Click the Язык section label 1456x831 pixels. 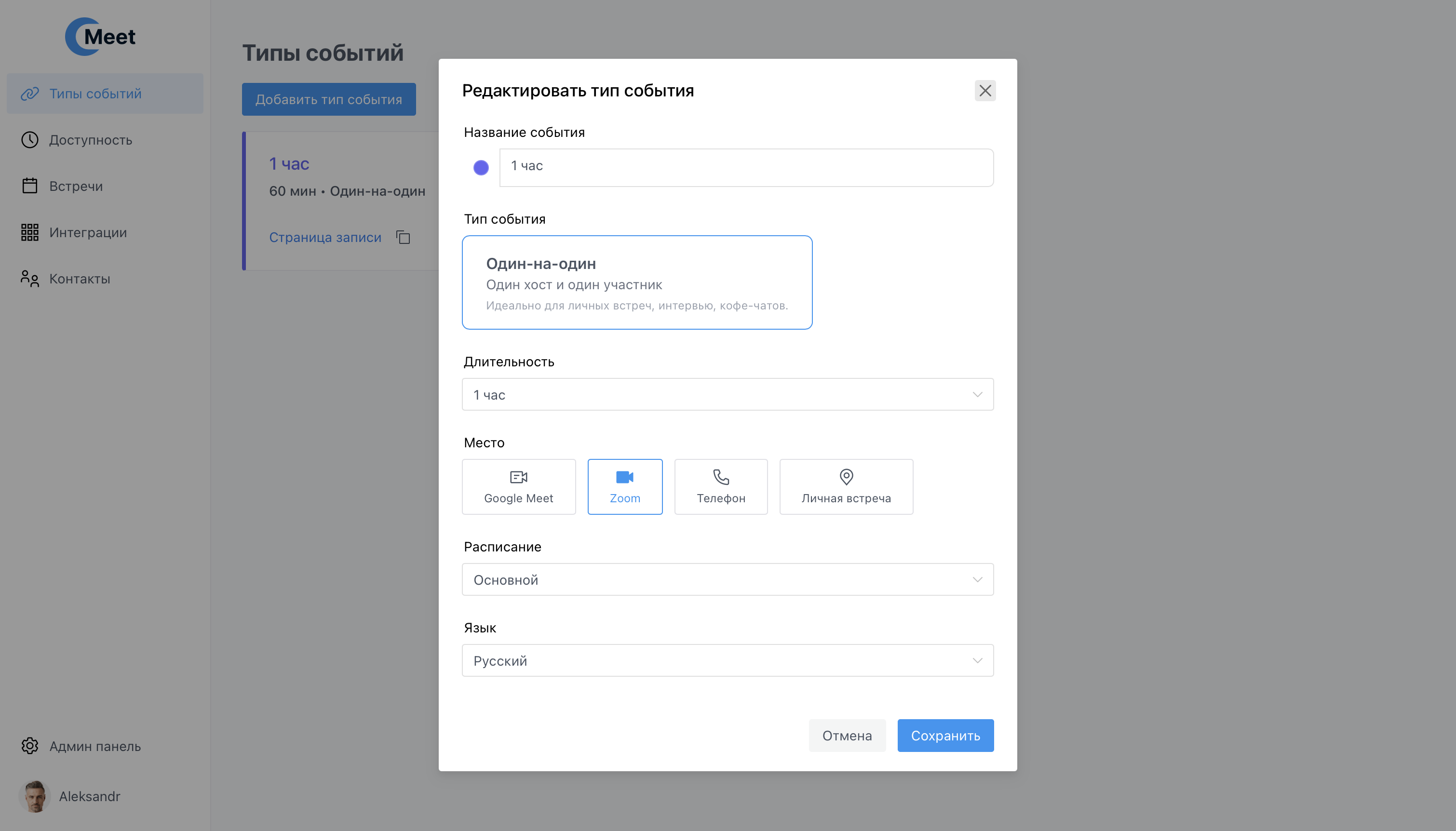coord(480,628)
